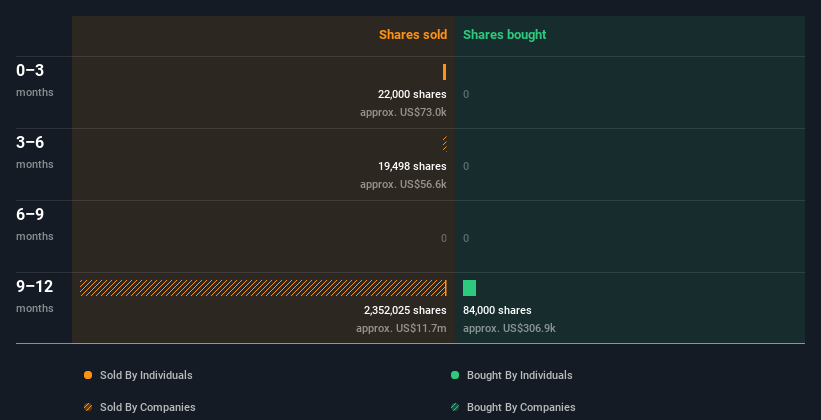This screenshot has height=420, width=821.
Task: Click the sold 0 value in 6–9 months row
Action: (444, 238)
